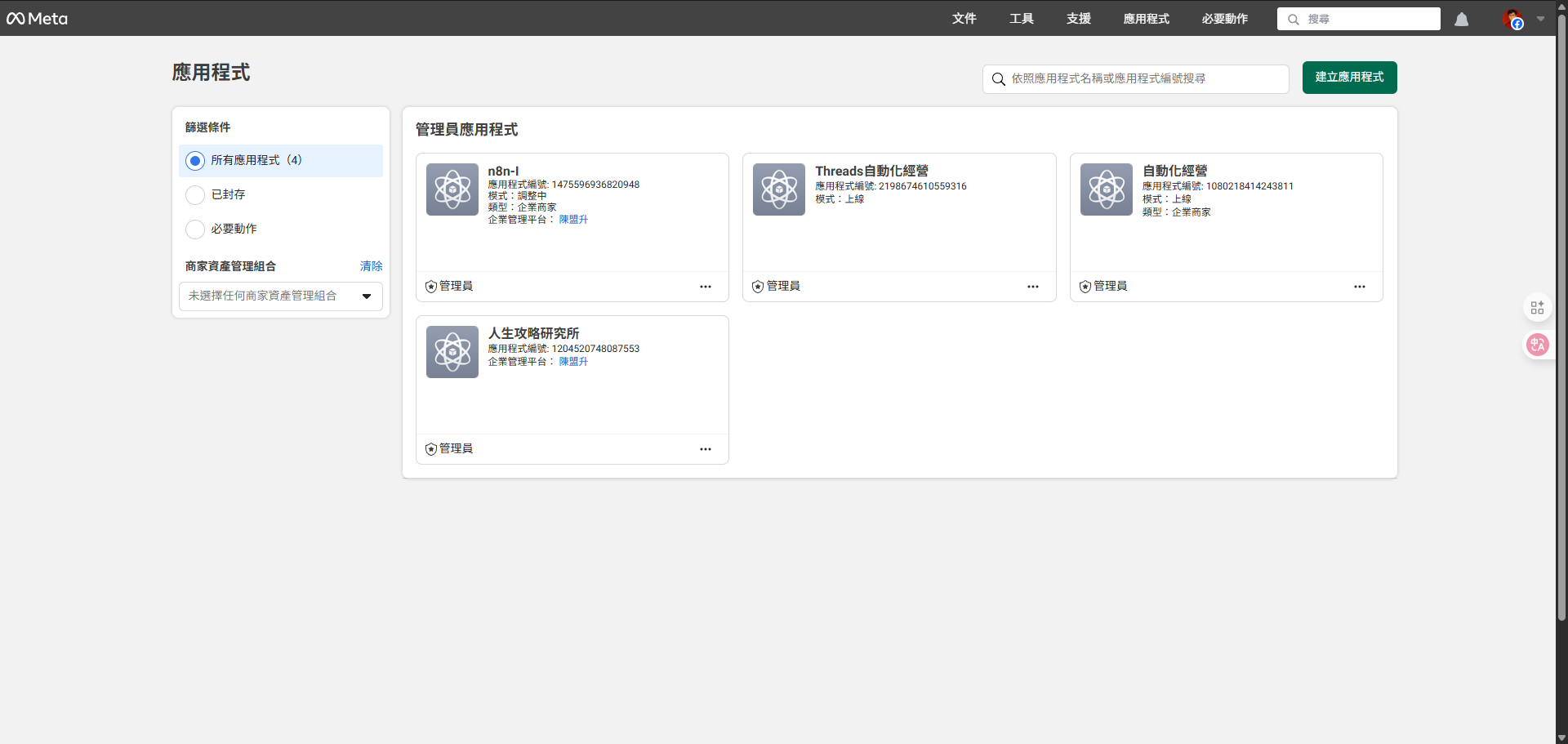Click the n8n-l app icon thumbnail
The image size is (1568, 744).
point(452,189)
